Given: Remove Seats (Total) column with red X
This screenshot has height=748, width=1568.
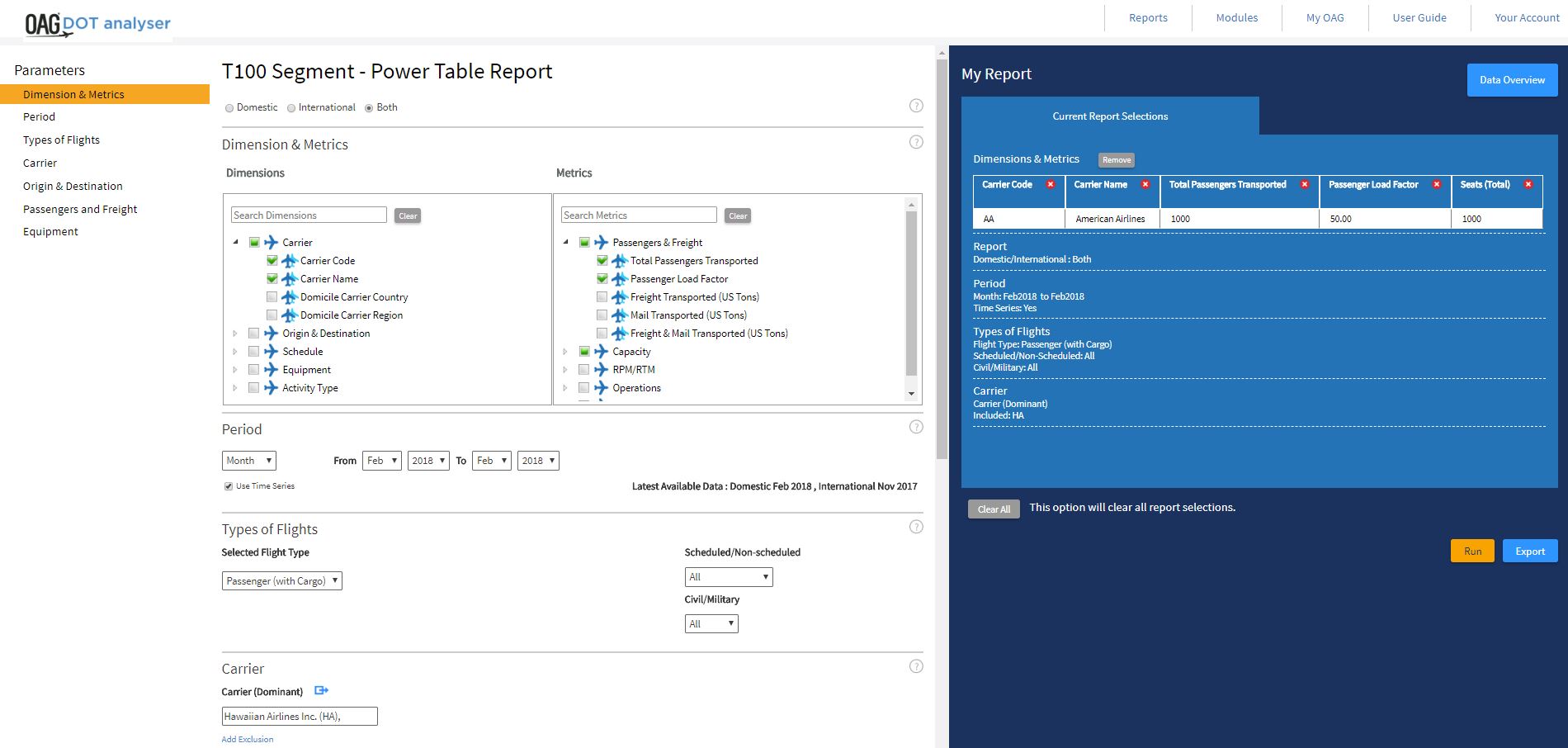Looking at the screenshot, I should pyautogui.click(x=1528, y=184).
